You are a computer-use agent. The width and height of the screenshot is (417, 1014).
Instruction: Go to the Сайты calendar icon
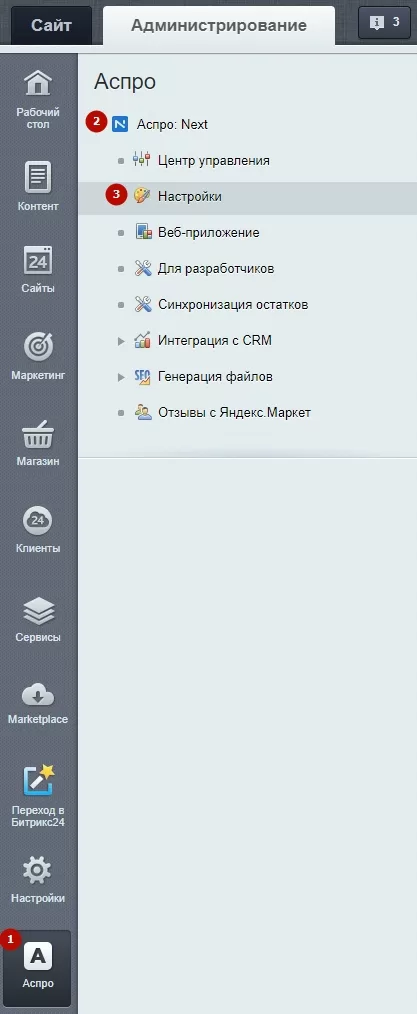[x=37, y=260]
